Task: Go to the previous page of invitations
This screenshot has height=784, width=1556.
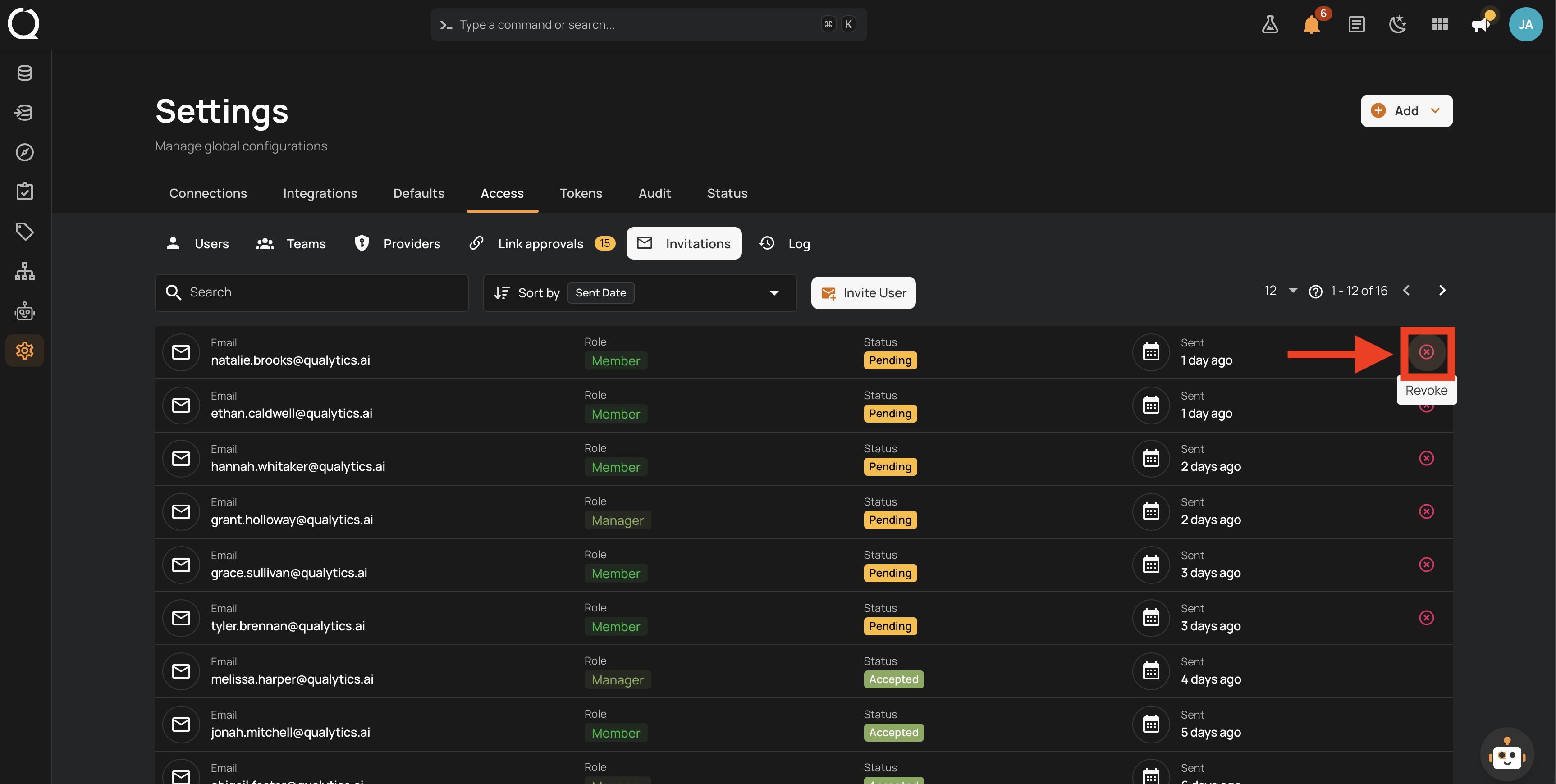Action: [1405, 291]
